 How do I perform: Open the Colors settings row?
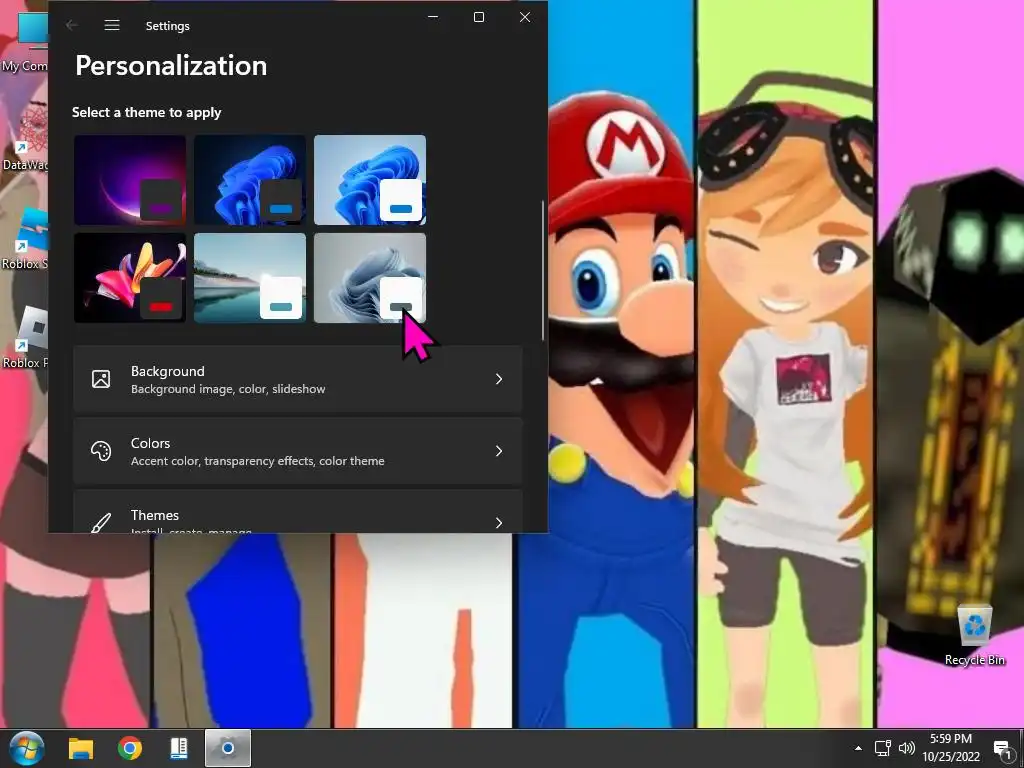(x=298, y=451)
